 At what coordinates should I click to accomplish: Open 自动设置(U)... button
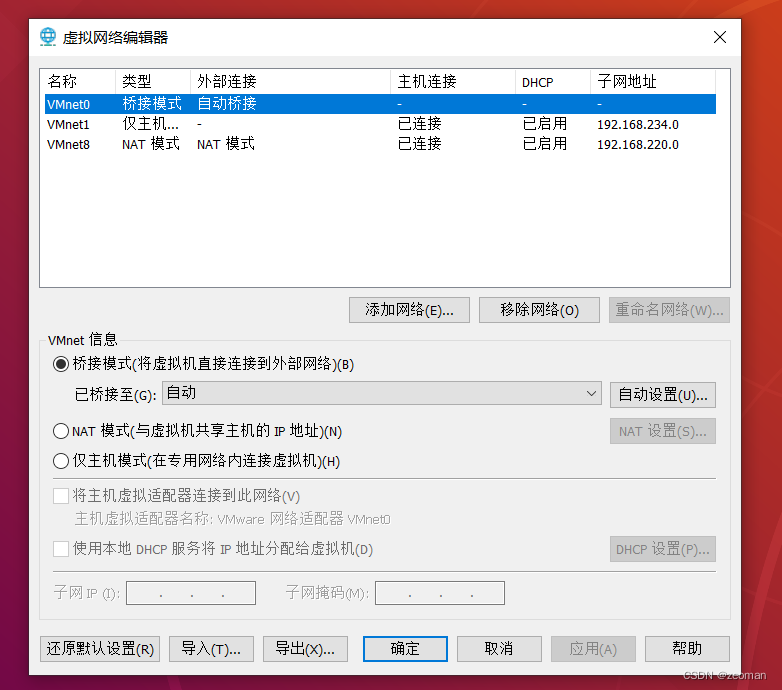point(663,395)
